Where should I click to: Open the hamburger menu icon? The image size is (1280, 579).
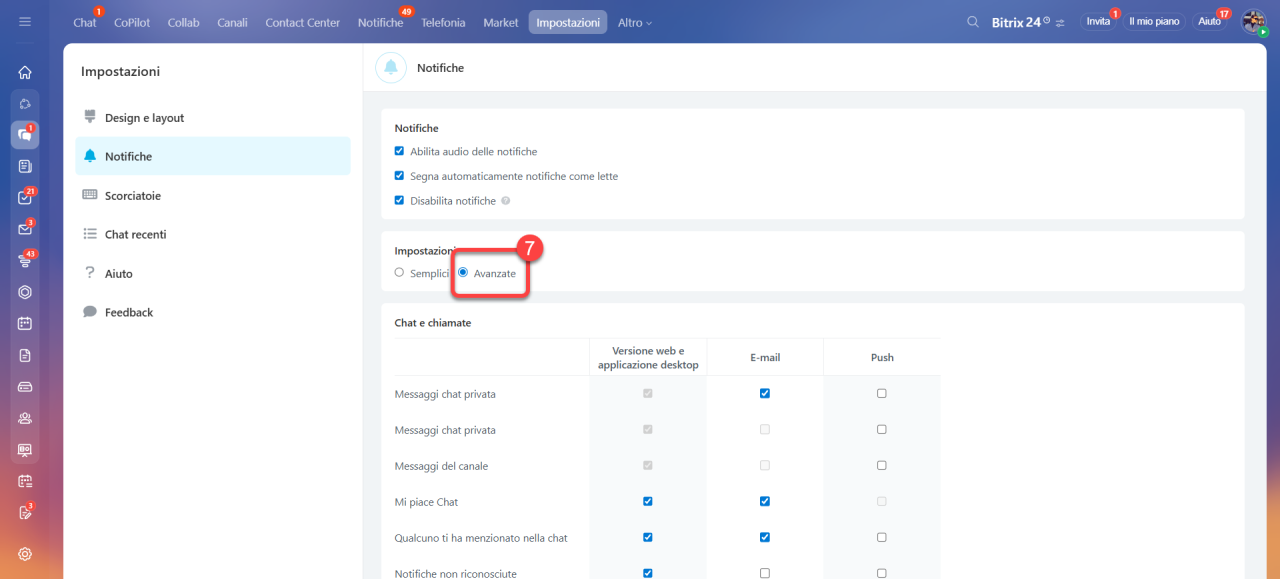[25, 22]
